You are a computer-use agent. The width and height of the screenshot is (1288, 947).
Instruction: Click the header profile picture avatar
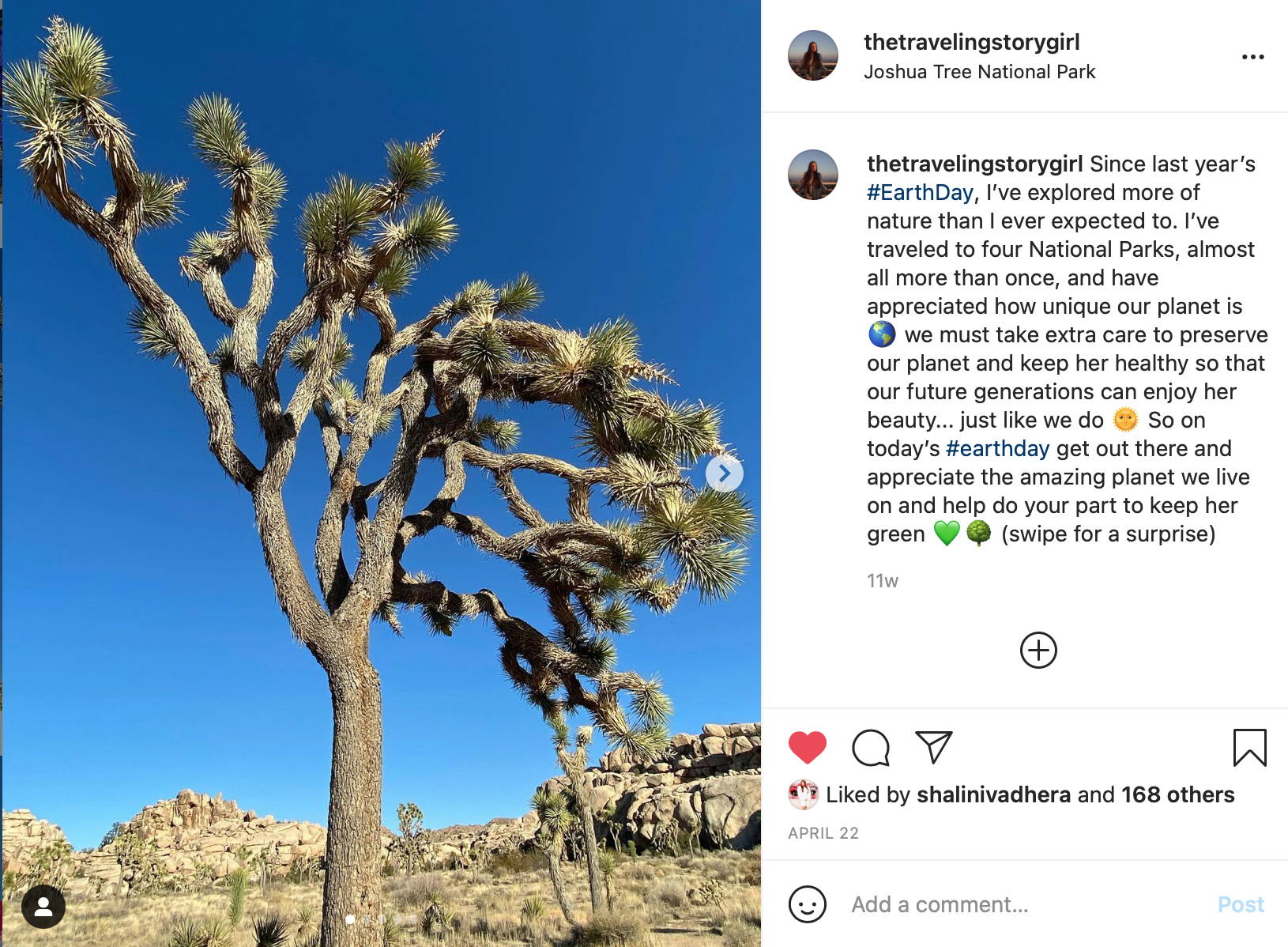[x=812, y=55]
